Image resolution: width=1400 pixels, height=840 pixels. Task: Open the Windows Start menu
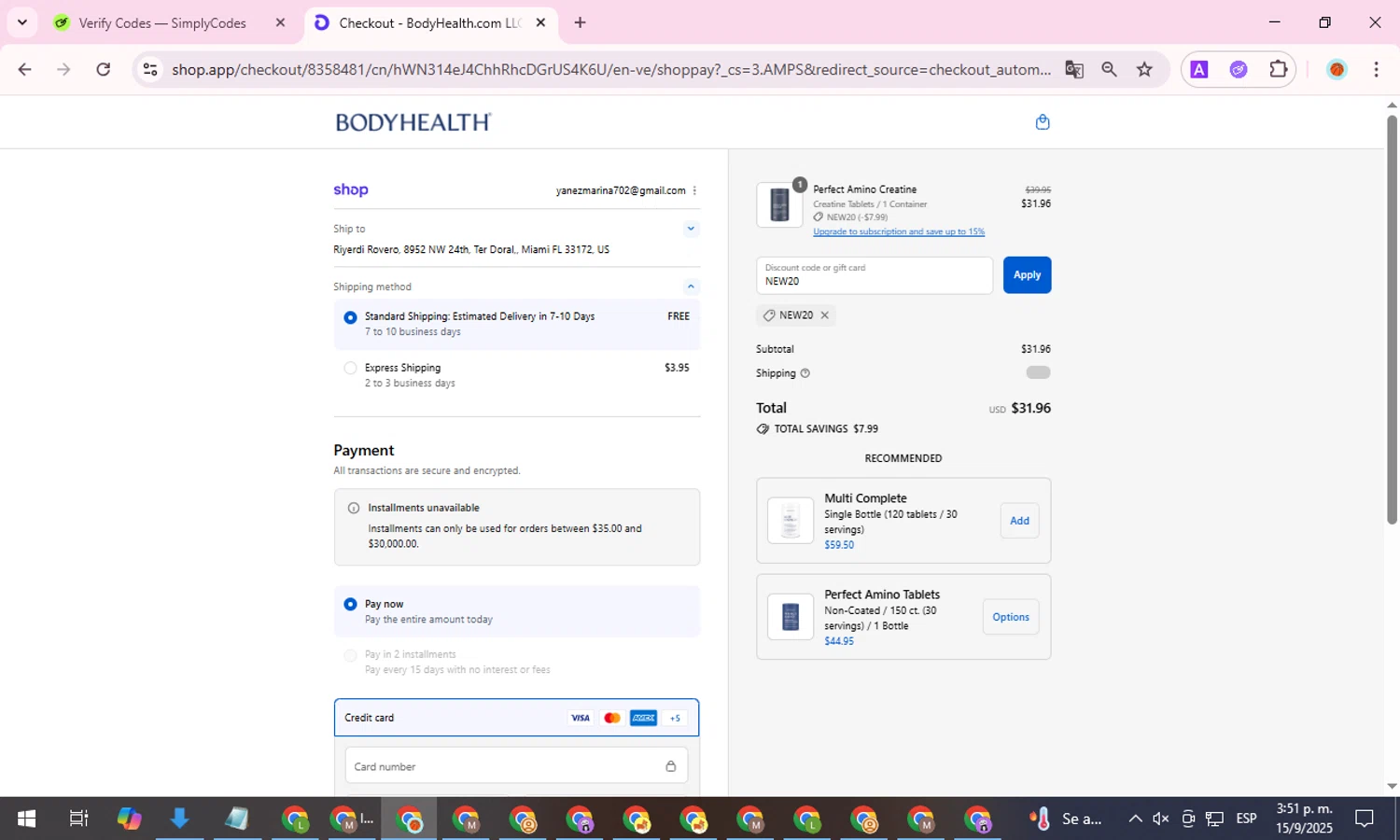(x=26, y=819)
